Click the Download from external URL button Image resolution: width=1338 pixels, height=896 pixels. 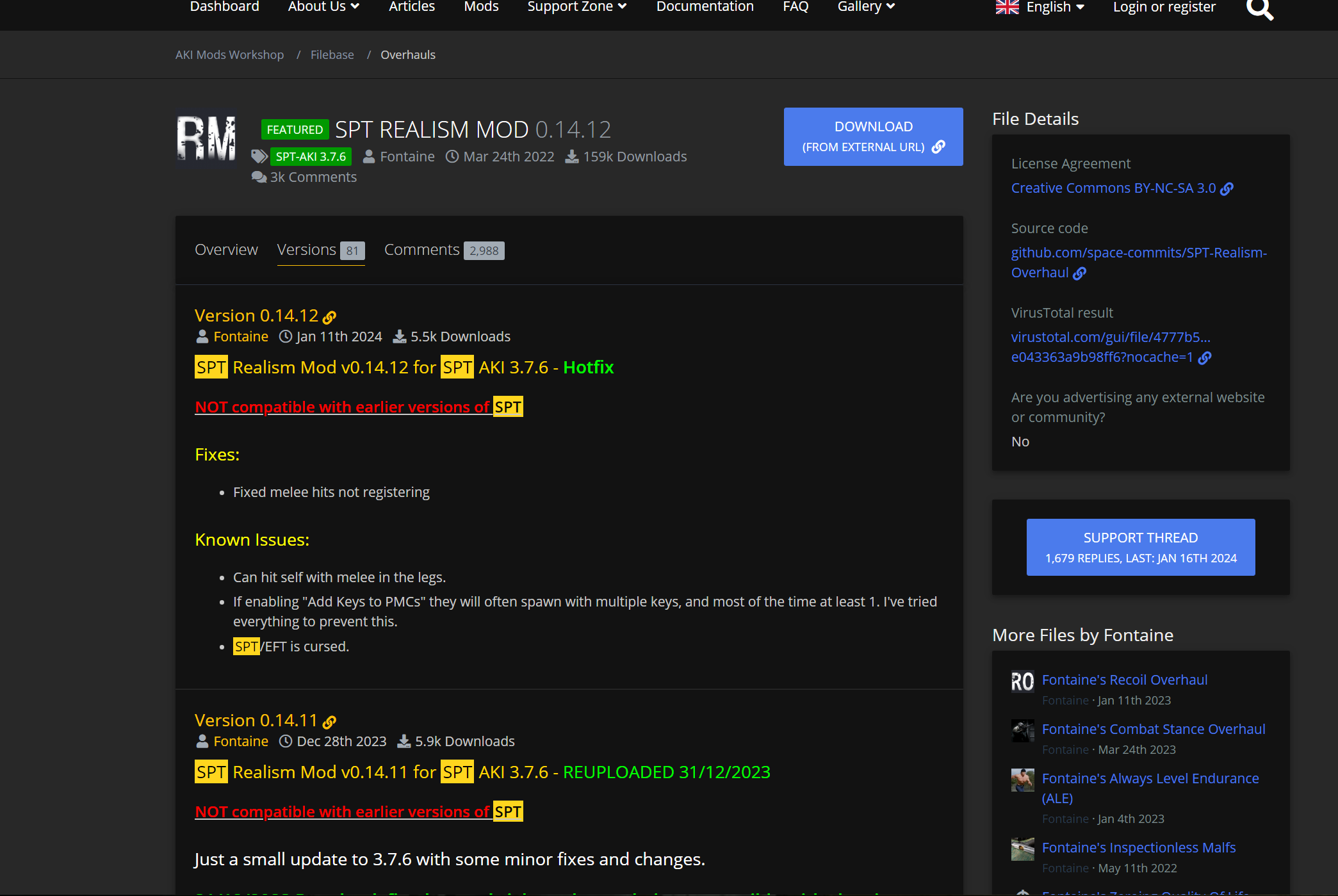coord(873,136)
